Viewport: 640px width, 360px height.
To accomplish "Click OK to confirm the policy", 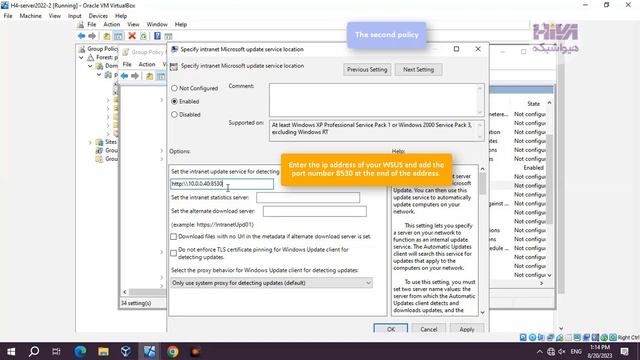I will (x=391, y=329).
